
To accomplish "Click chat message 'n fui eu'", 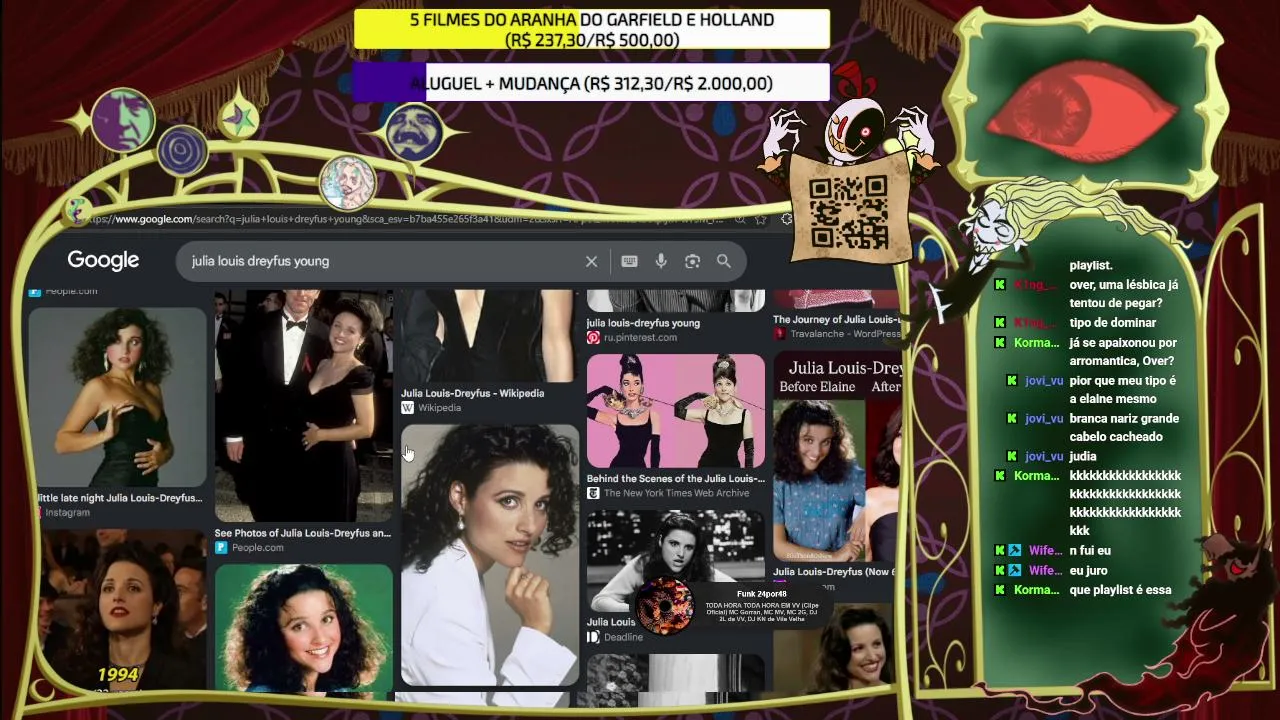I will pyautogui.click(x=1090, y=551).
